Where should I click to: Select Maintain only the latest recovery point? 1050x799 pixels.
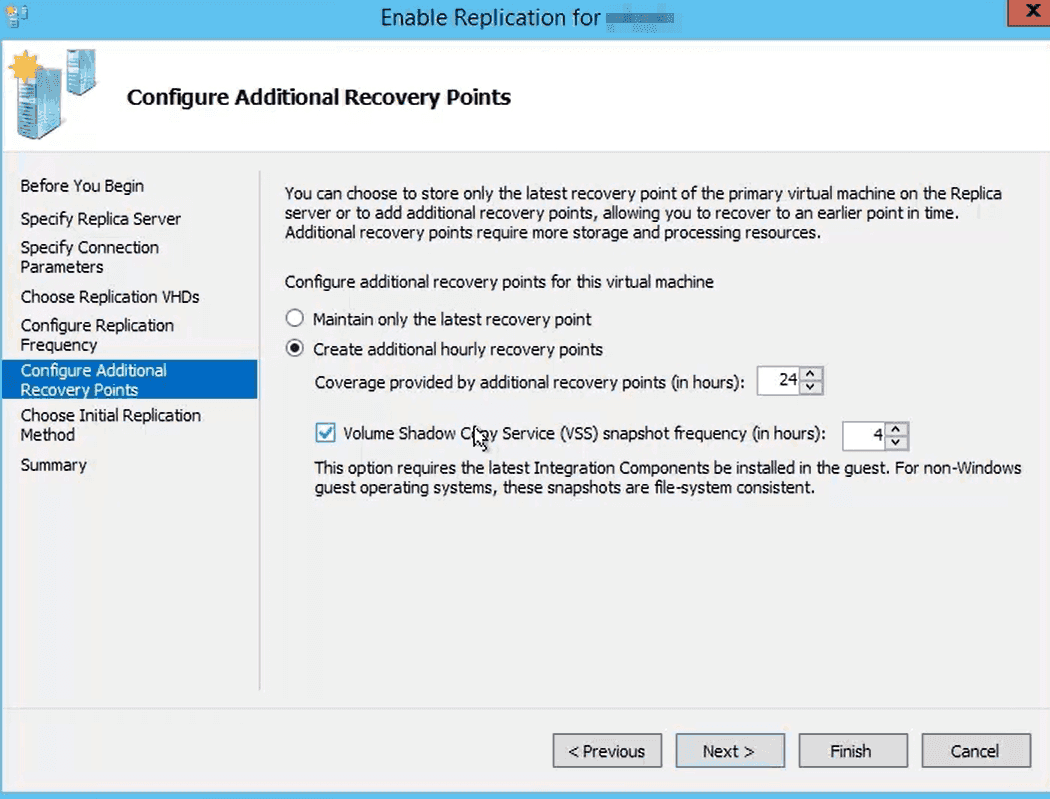click(x=294, y=319)
